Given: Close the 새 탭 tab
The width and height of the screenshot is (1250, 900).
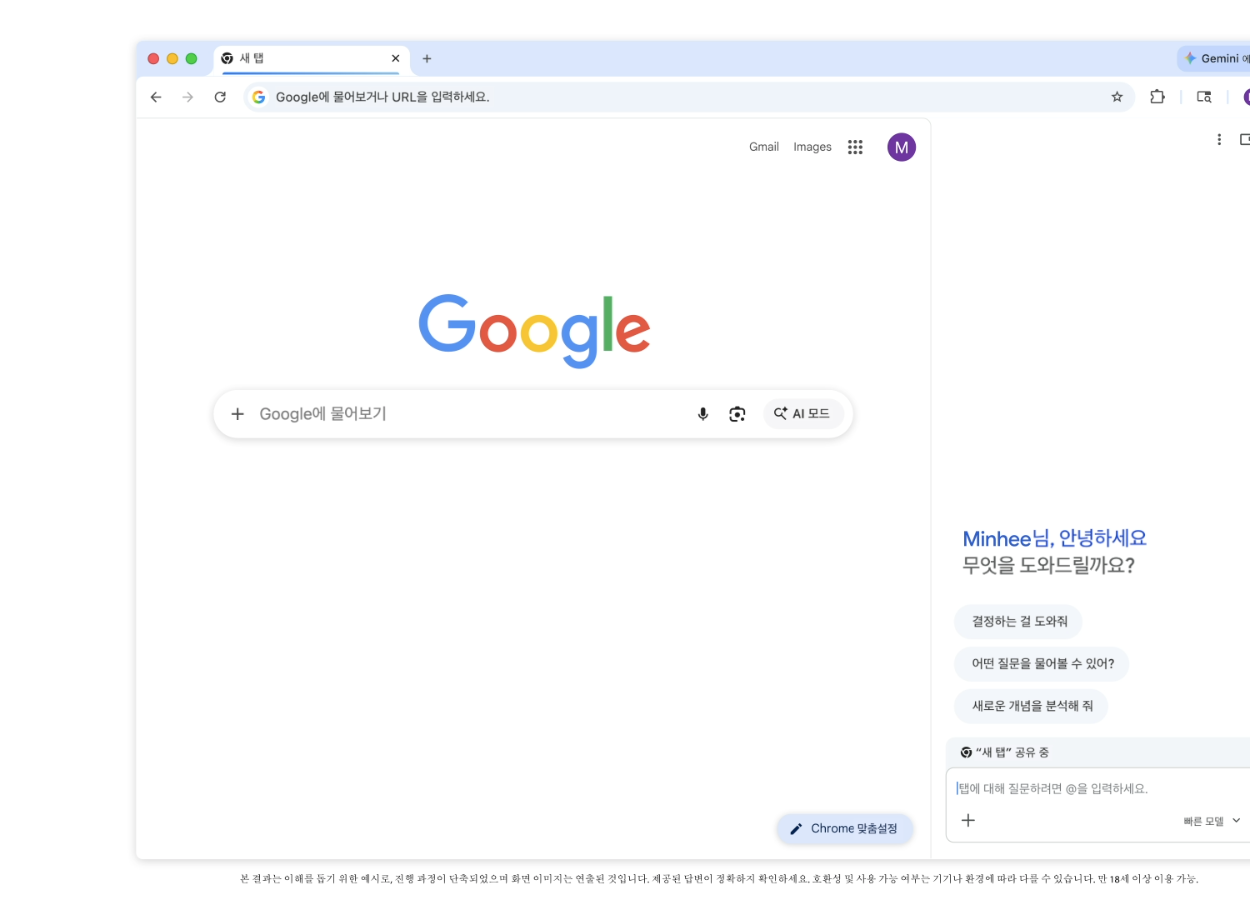Looking at the screenshot, I should coord(395,59).
